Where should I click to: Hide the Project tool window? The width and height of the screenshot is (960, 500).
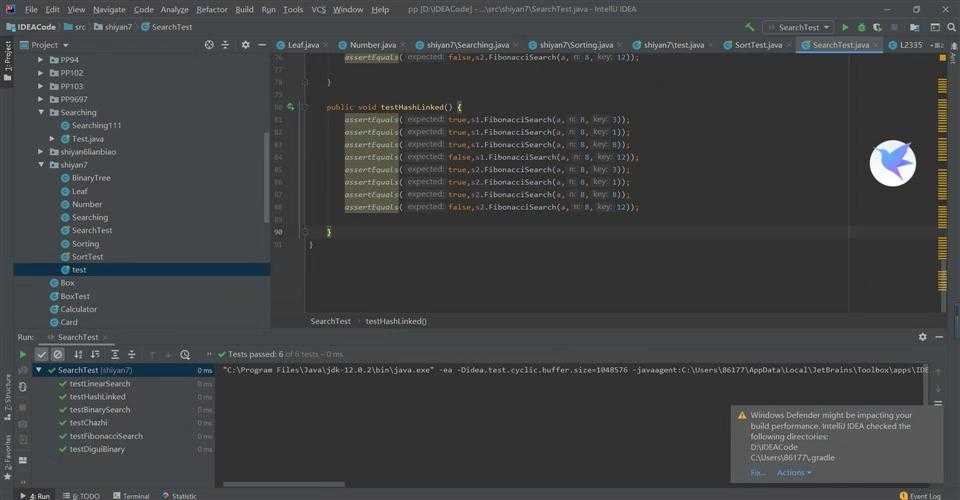tap(262, 45)
